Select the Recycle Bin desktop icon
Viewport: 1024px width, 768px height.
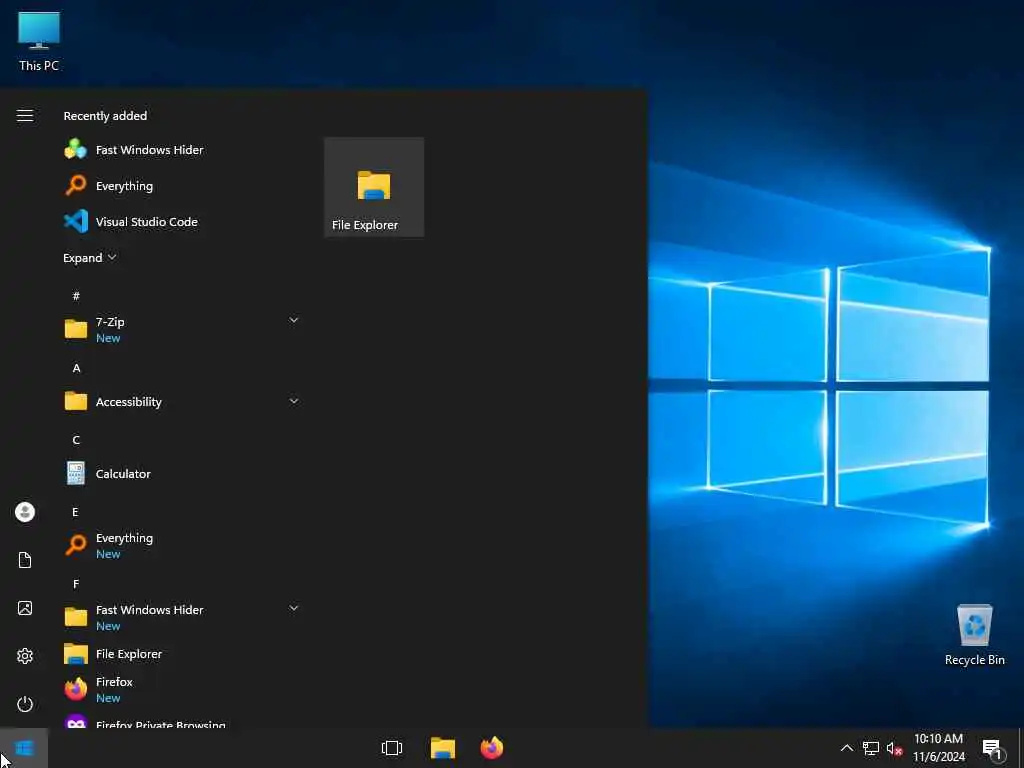tap(974, 635)
